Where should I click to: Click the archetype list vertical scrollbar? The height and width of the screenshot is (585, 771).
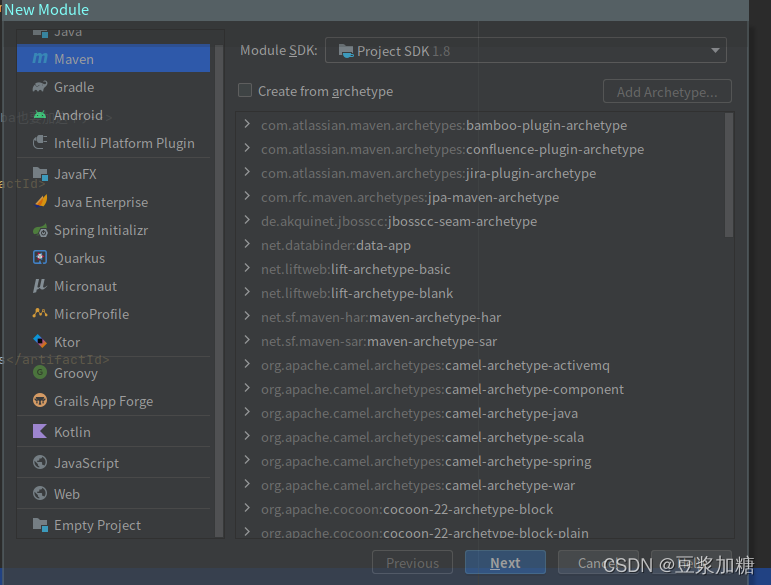[x=729, y=175]
